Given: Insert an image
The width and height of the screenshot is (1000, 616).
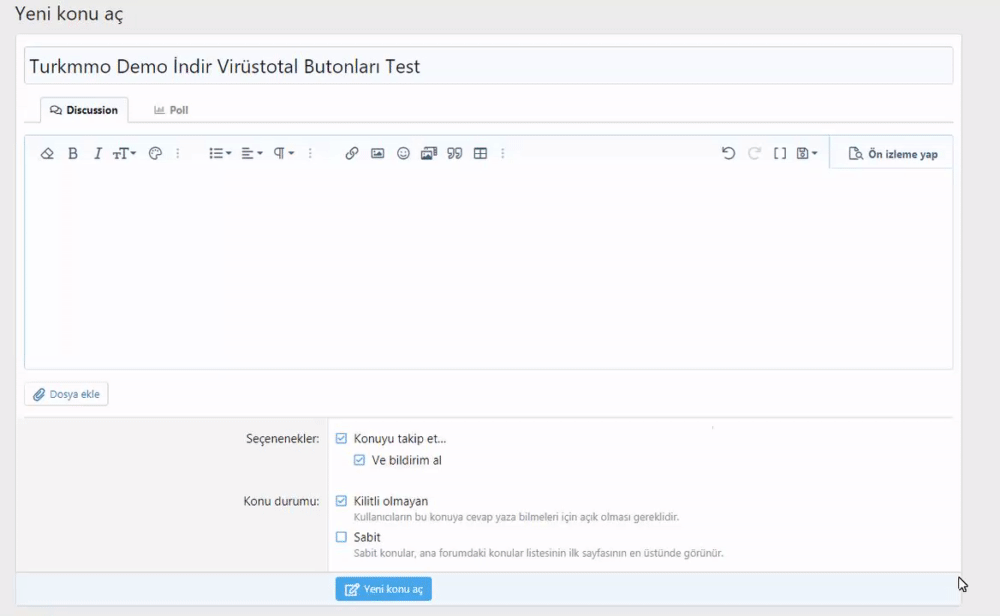Looking at the screenshot, I should [378, 154].
